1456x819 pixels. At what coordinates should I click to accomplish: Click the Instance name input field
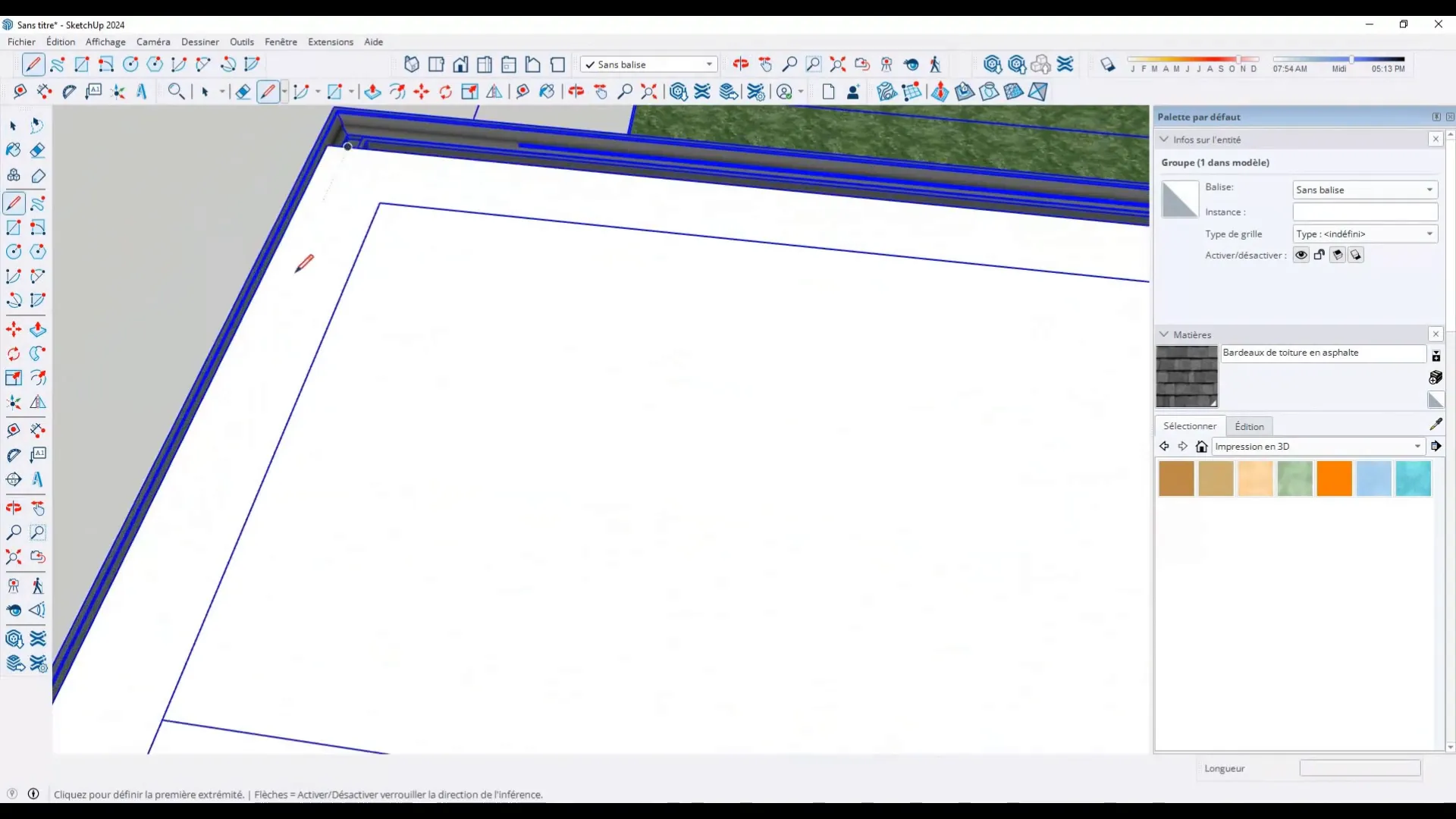[1365, 212]
